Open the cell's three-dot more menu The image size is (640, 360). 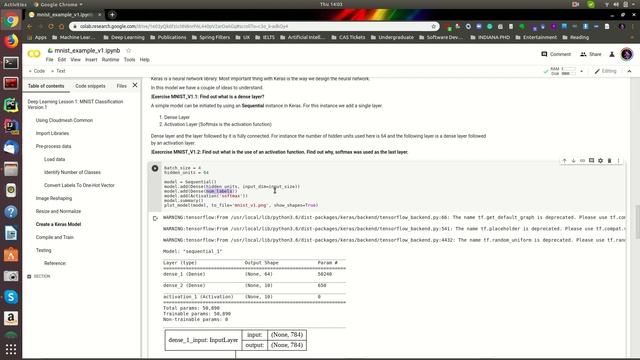(x=618, y=161)
